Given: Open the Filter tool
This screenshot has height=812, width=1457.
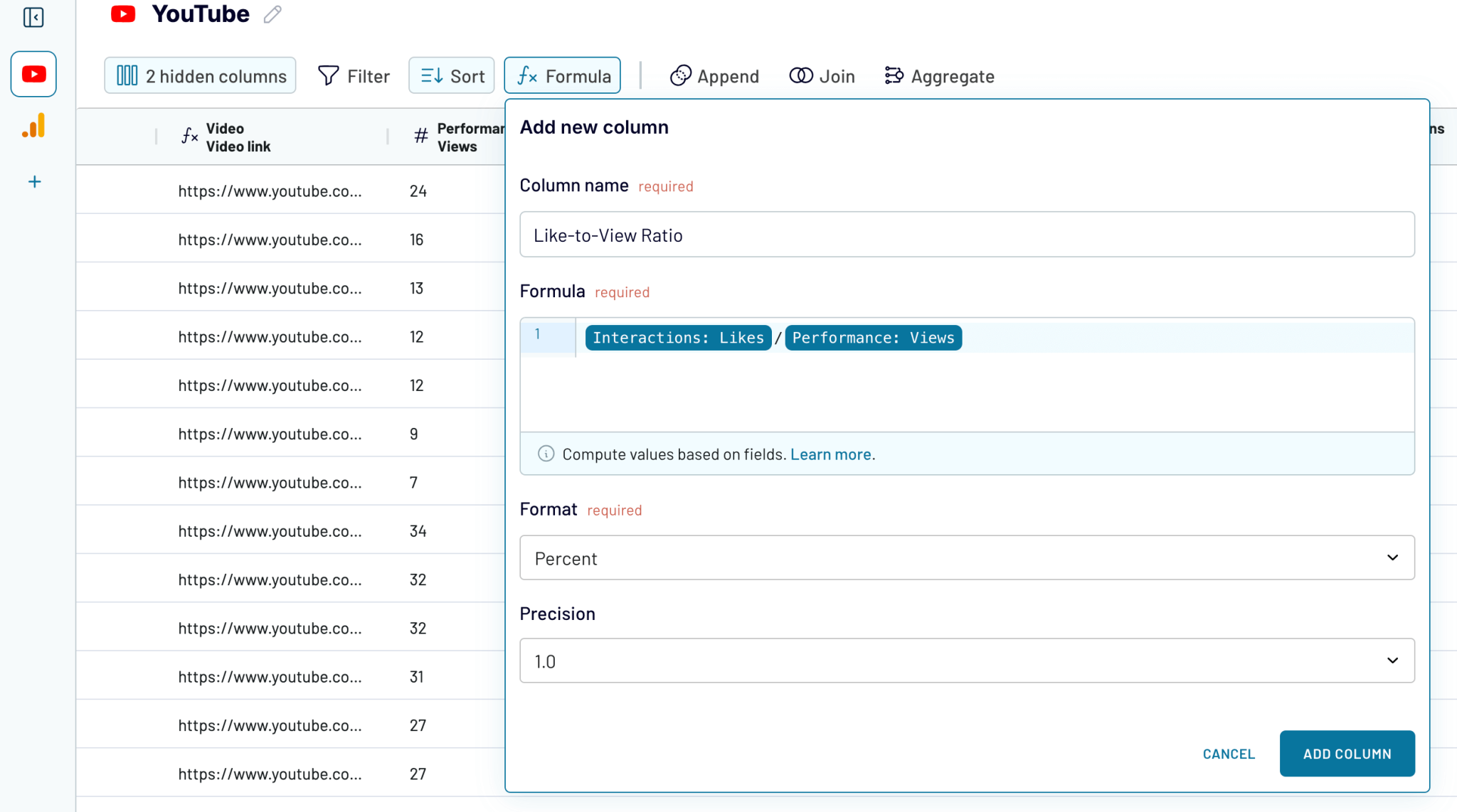Looking at the screenshot, I should click(x=354, y=75).
